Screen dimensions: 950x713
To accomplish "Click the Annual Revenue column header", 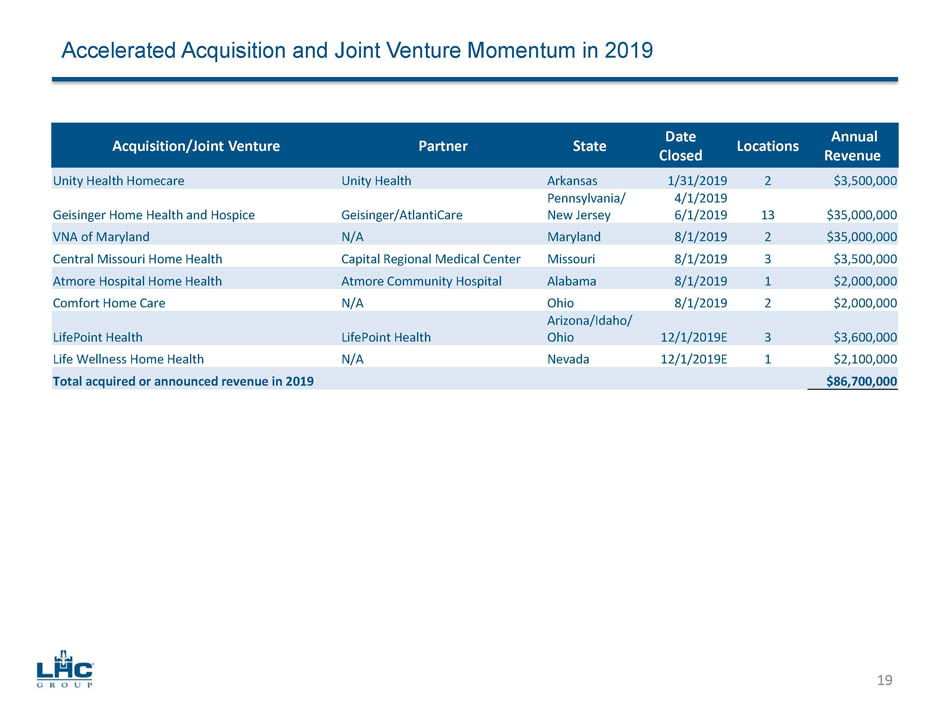I will click(852, 146).
